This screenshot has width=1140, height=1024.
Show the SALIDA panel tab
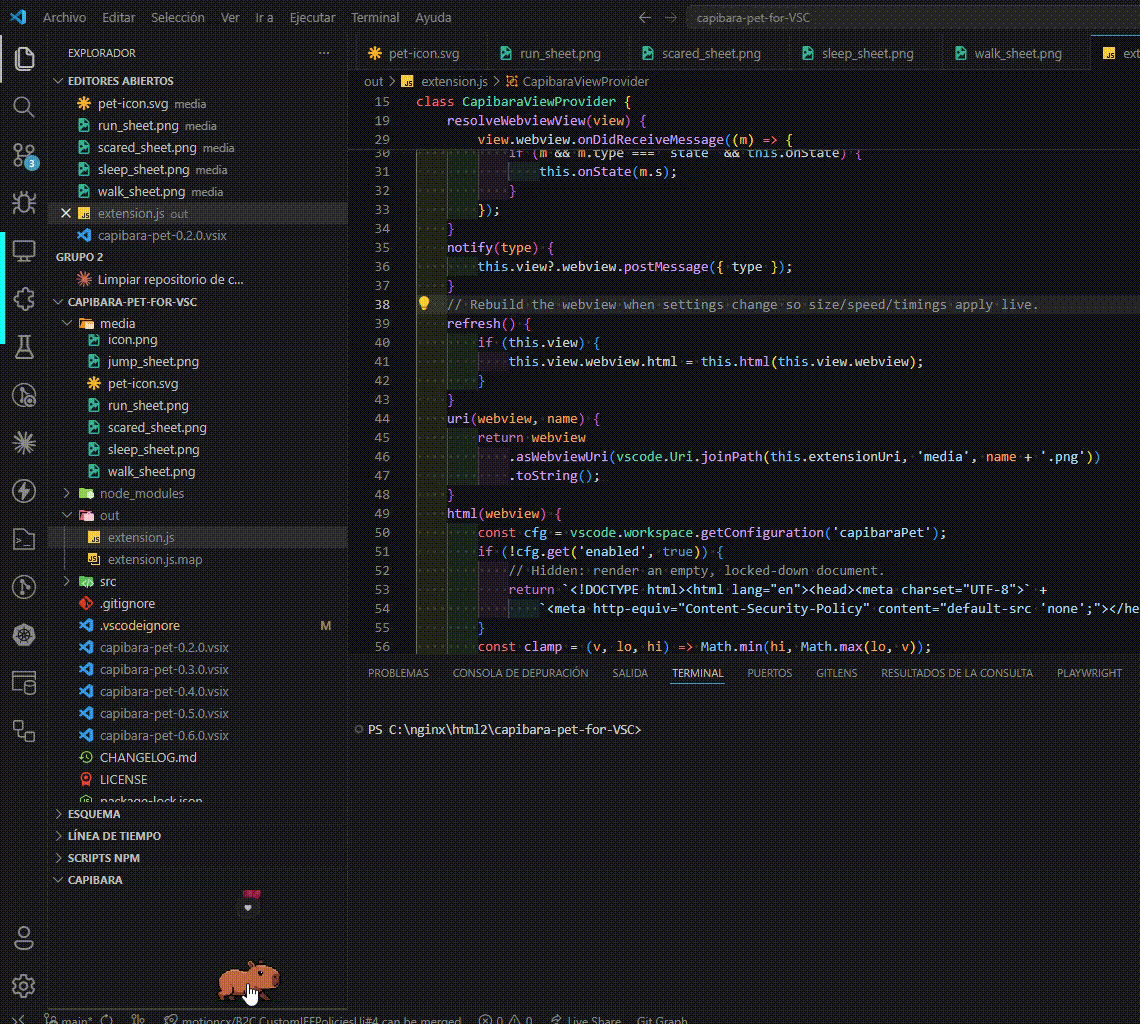pos(630,673)
